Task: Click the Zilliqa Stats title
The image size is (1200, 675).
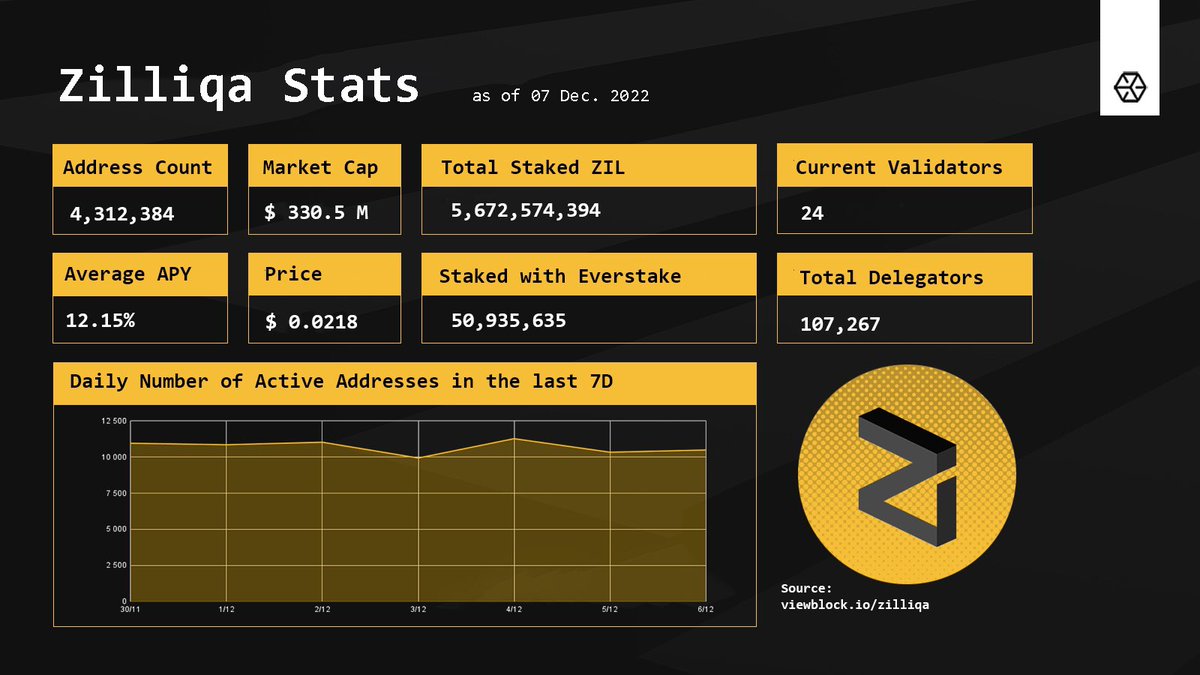Action: 238,86
